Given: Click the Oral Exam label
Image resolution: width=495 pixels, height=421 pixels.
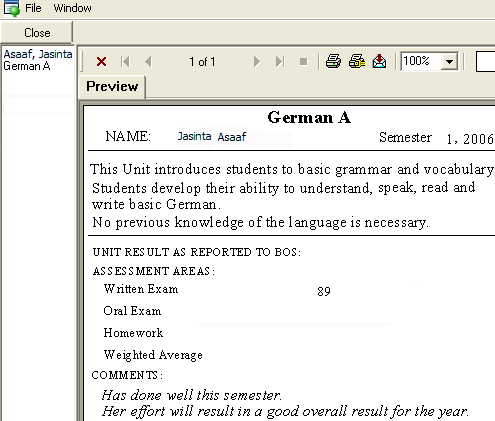Looking at the screenshot, I should pos(132,311).
